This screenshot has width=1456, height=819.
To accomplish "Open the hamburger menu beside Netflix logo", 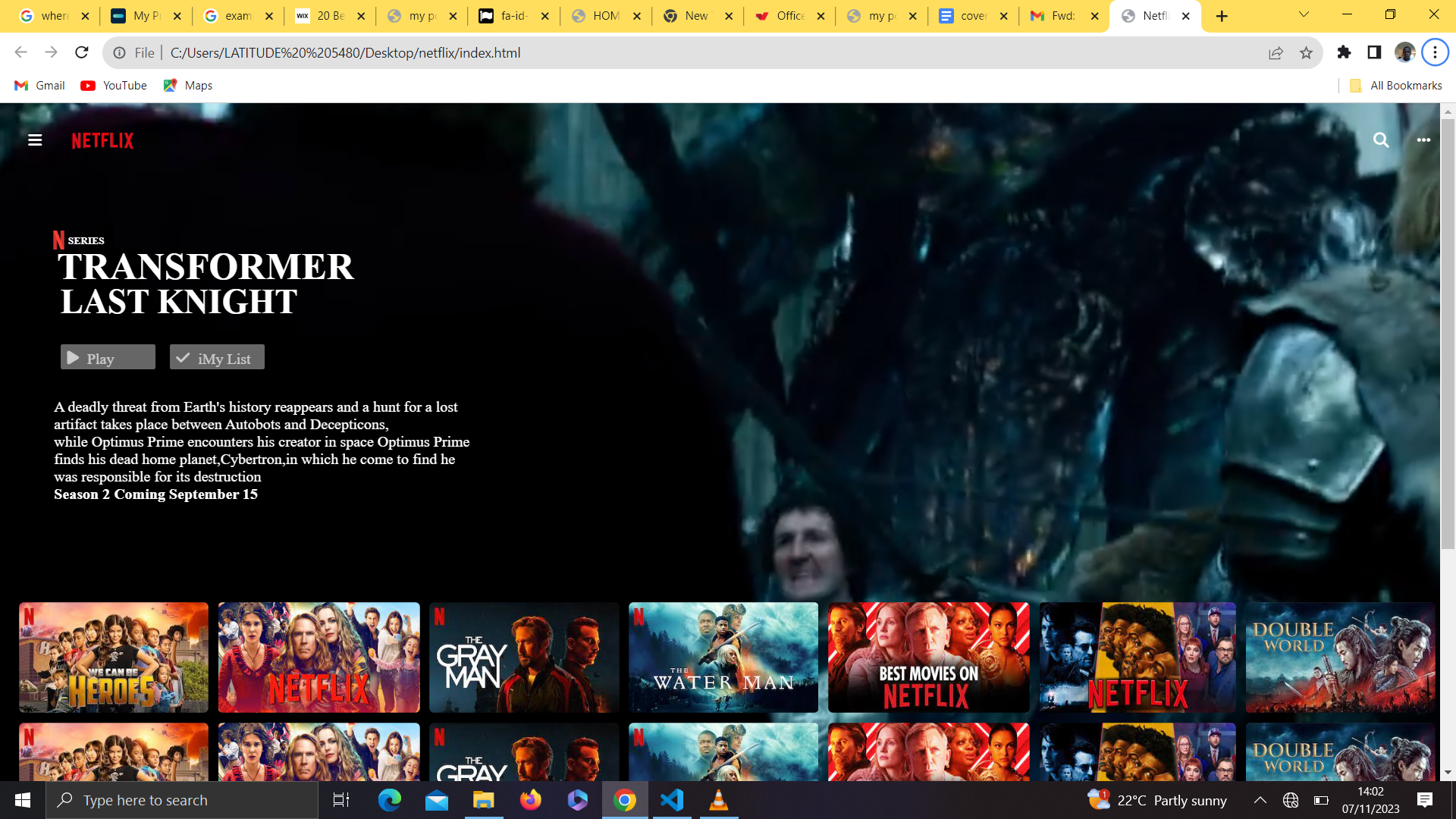I will pyautogui.click(x=35, y=140).
